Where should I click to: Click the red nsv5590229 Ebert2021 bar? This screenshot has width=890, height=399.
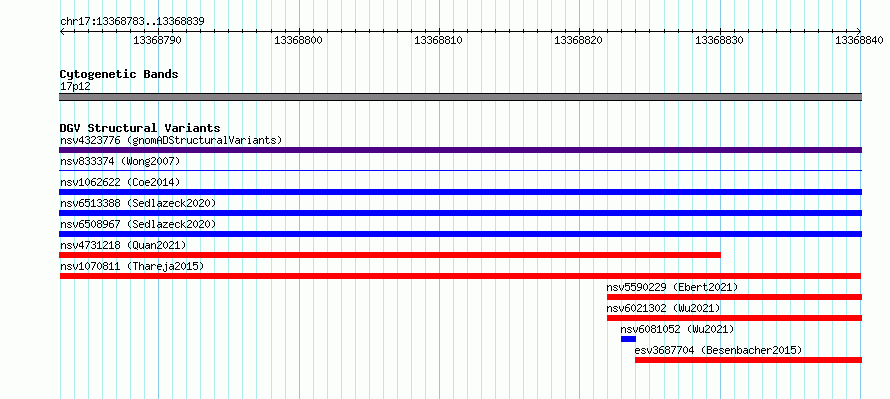pyautogui.click(x=734, y=297)
